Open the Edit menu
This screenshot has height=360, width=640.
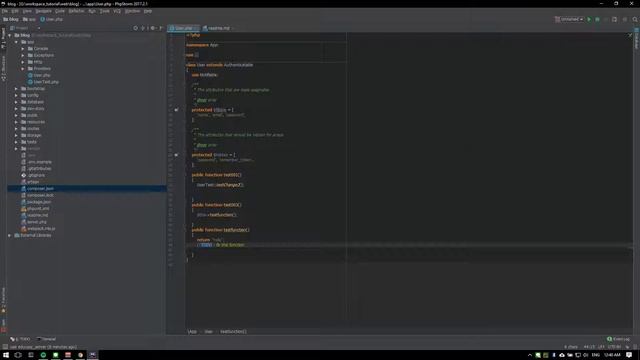pyautogui.click(x=15, y=11)
